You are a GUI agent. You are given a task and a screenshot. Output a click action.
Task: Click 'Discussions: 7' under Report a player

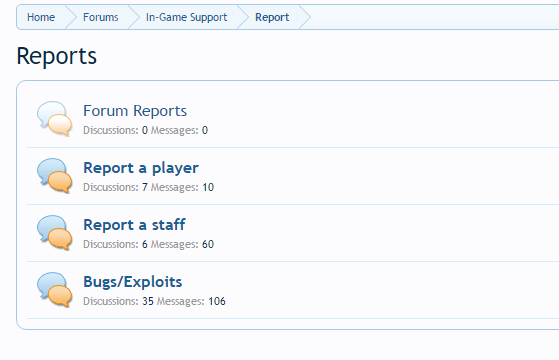(x=115, y=187)
